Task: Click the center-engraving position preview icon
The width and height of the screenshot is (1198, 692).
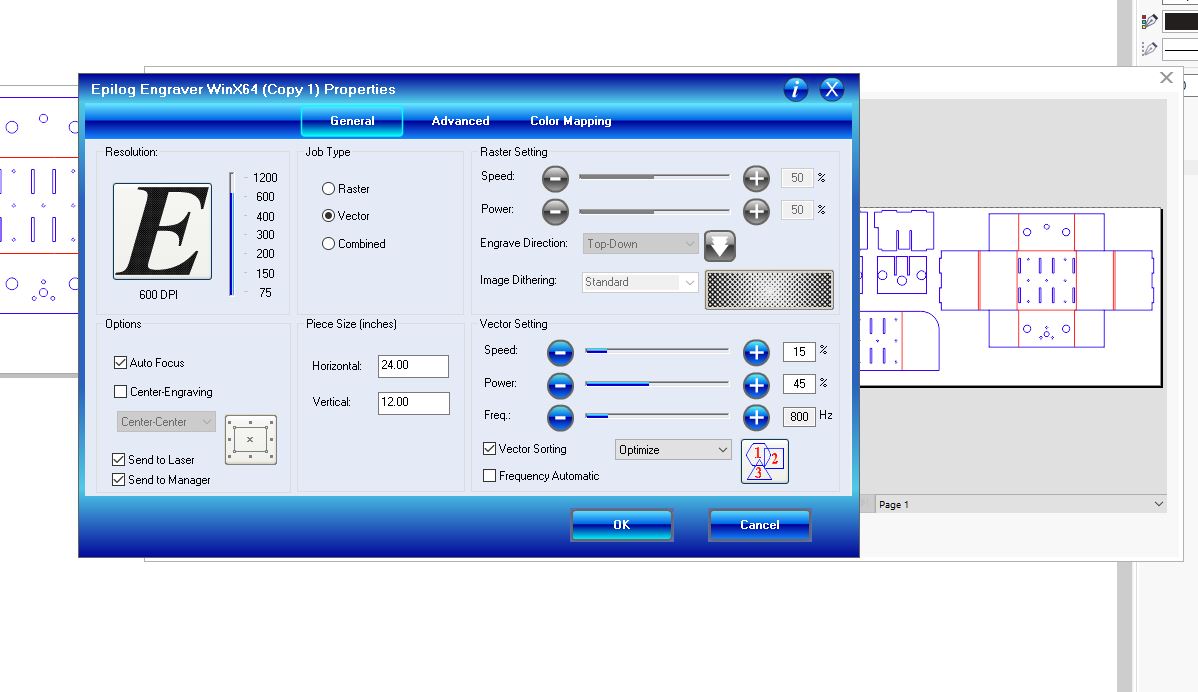Action: pos(251,440)
